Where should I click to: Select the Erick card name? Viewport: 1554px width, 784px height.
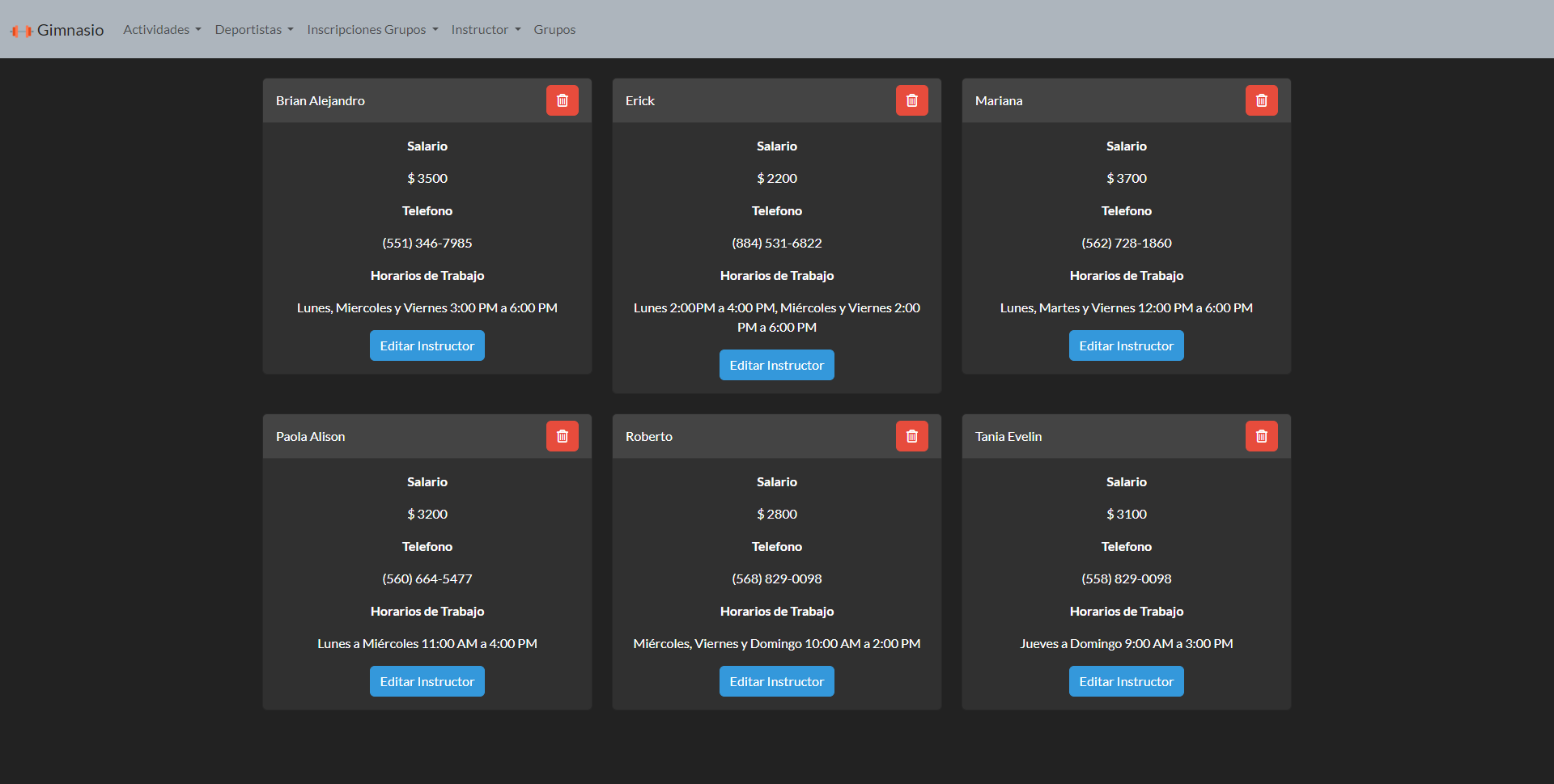coord(640,100)
